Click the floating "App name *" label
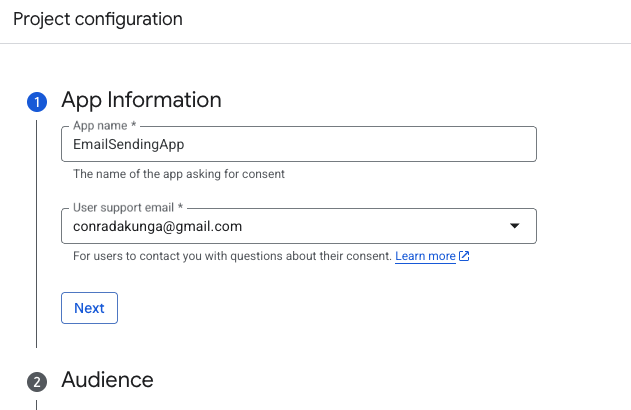Image resolution: width=631 pixels, height=410 pixels. click(103, 126)
